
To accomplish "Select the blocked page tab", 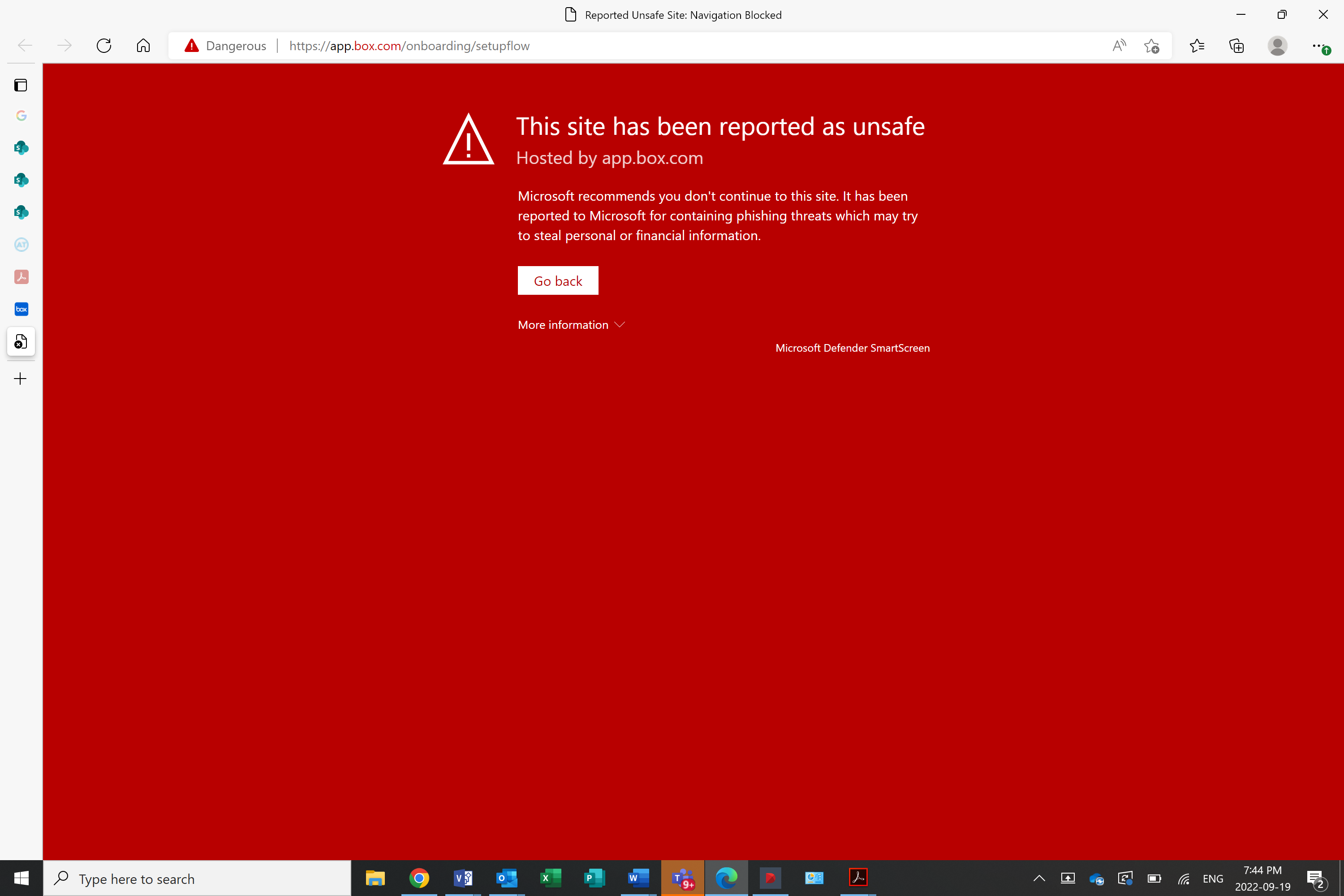I will pyautogui.click(x=21, y=342).
